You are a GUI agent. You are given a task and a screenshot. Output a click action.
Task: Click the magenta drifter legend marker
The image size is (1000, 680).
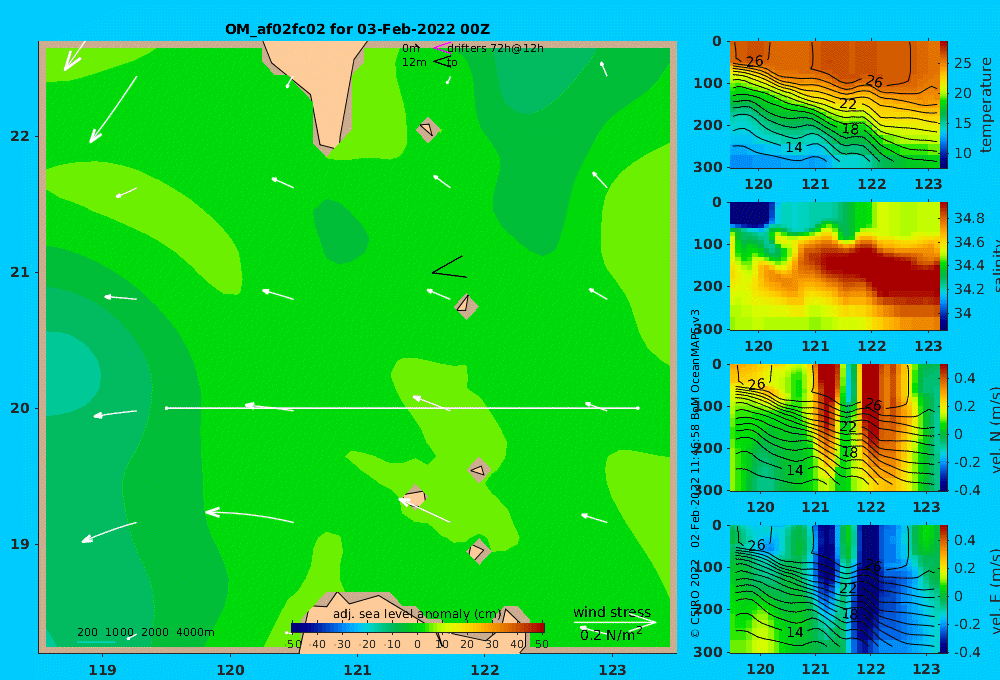441,48
